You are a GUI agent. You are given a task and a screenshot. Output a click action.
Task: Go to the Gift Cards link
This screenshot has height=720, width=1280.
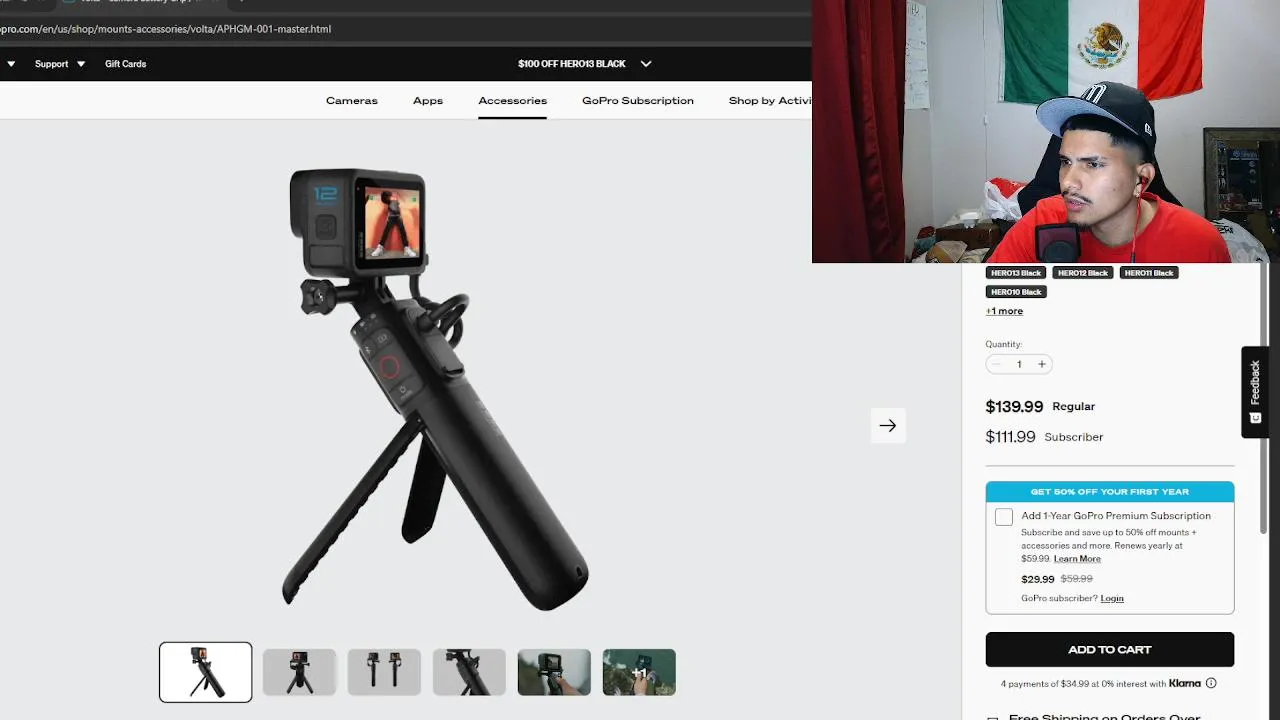click(126, 64)
